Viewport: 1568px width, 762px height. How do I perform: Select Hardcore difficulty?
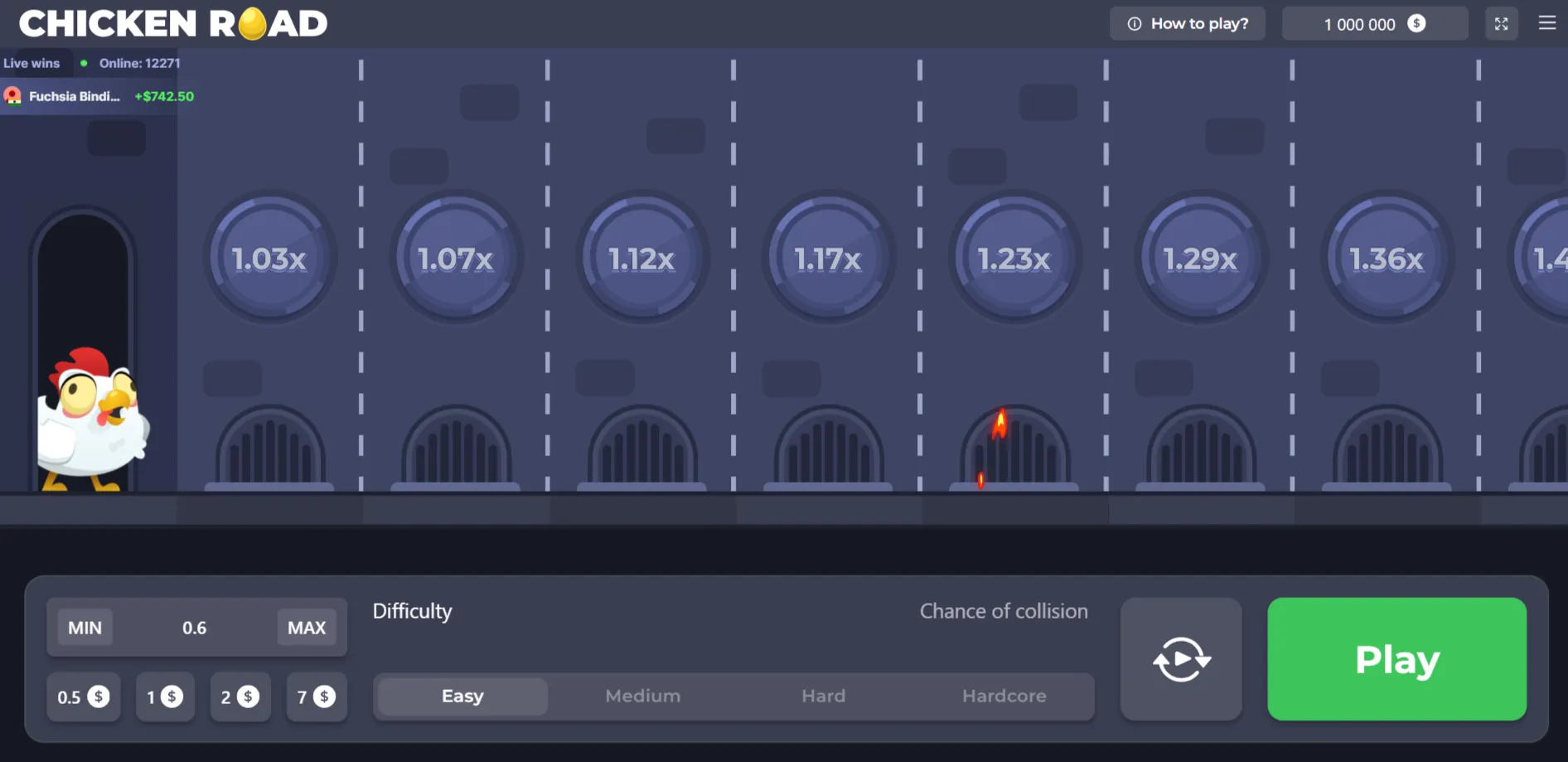pos(1004,696)
